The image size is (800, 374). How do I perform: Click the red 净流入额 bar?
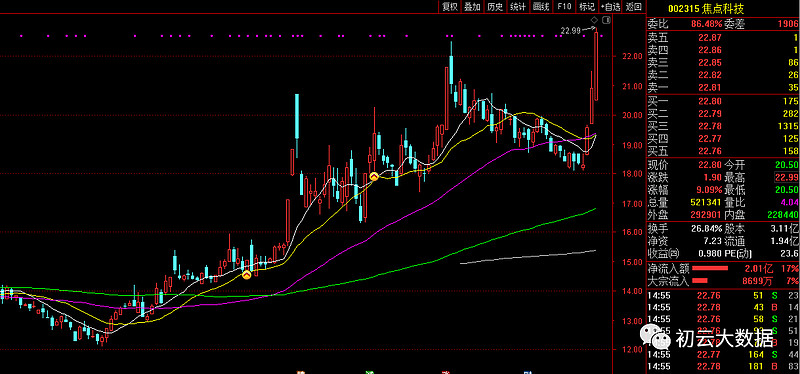coord(709,268)
